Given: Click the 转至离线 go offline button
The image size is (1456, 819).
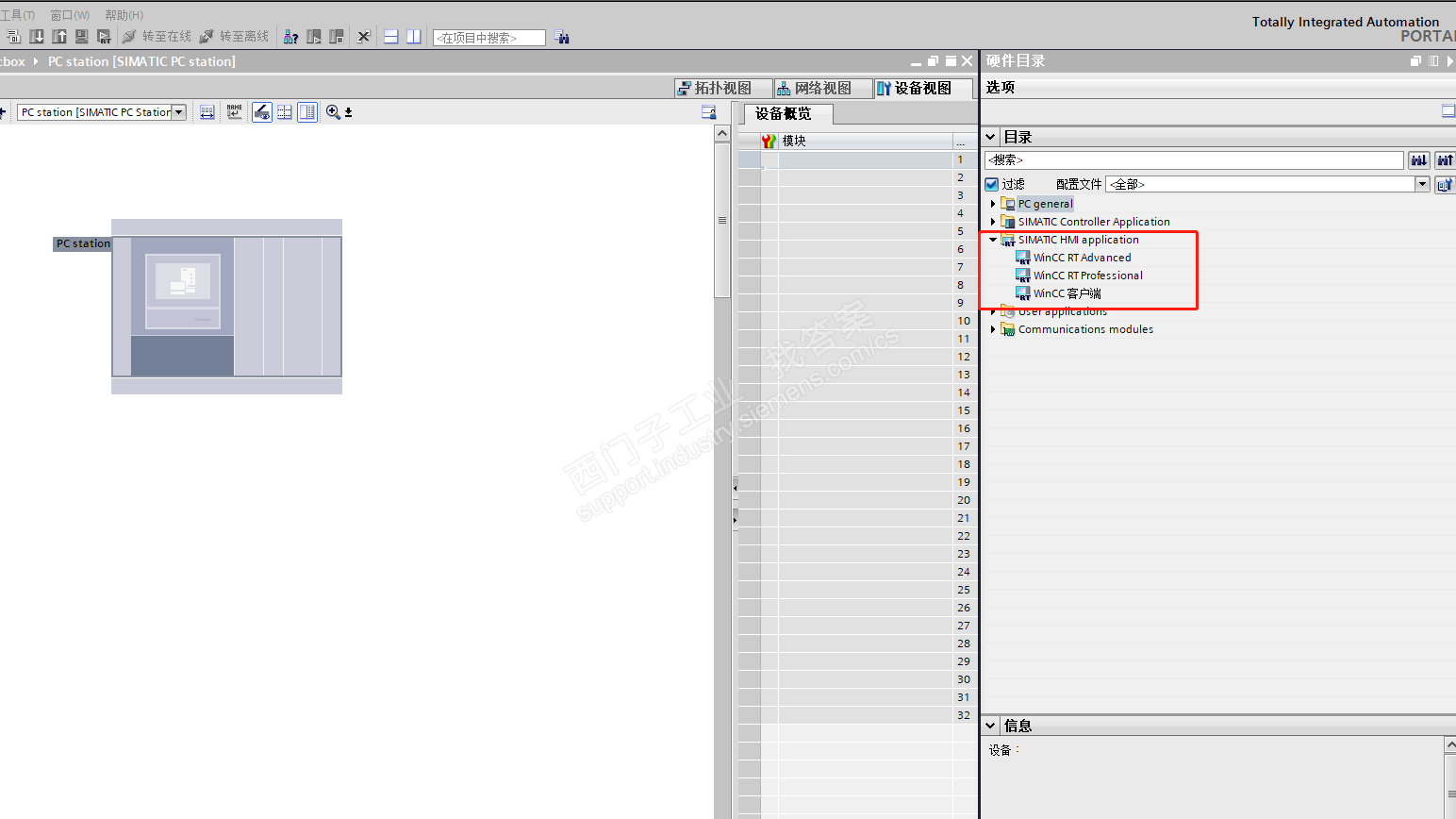Looking at the screenshot, I should click(x=234, y=37).
